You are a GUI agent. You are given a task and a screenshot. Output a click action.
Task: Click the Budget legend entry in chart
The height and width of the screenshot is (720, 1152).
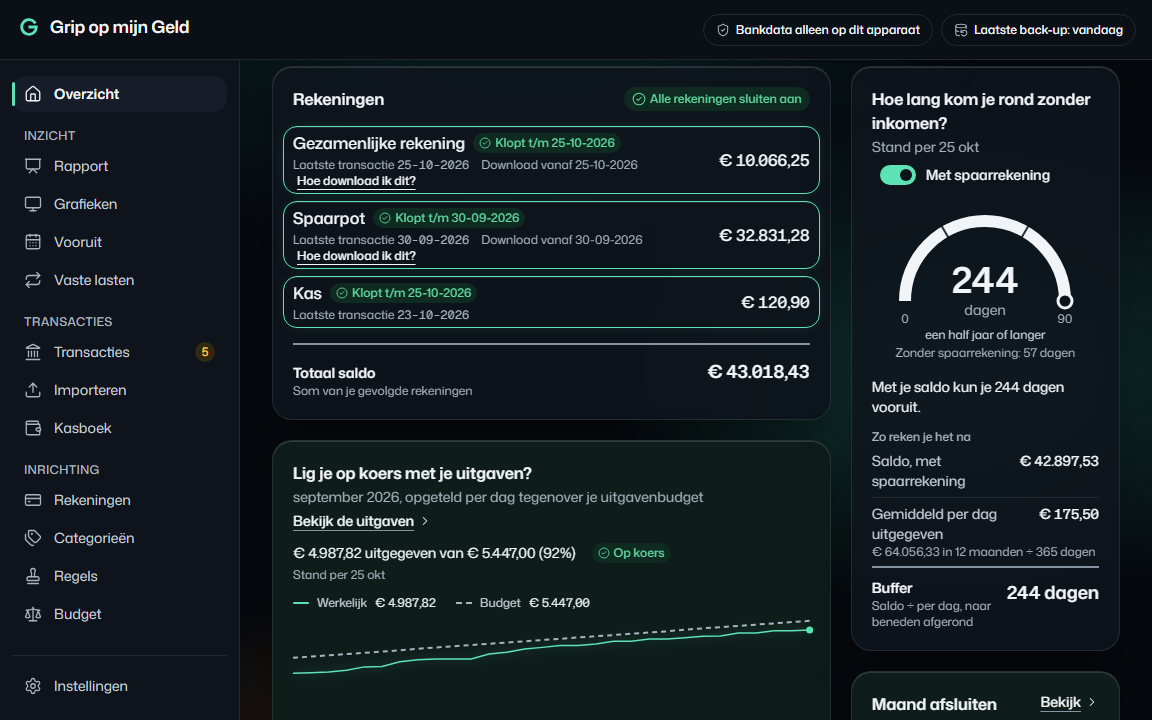click(522, 603)
